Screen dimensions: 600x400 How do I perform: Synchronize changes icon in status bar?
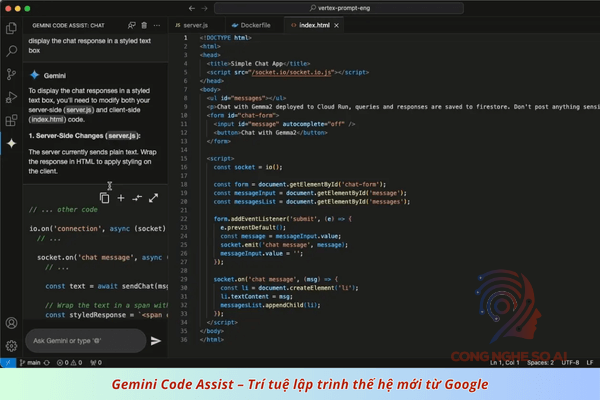point(47,362)
